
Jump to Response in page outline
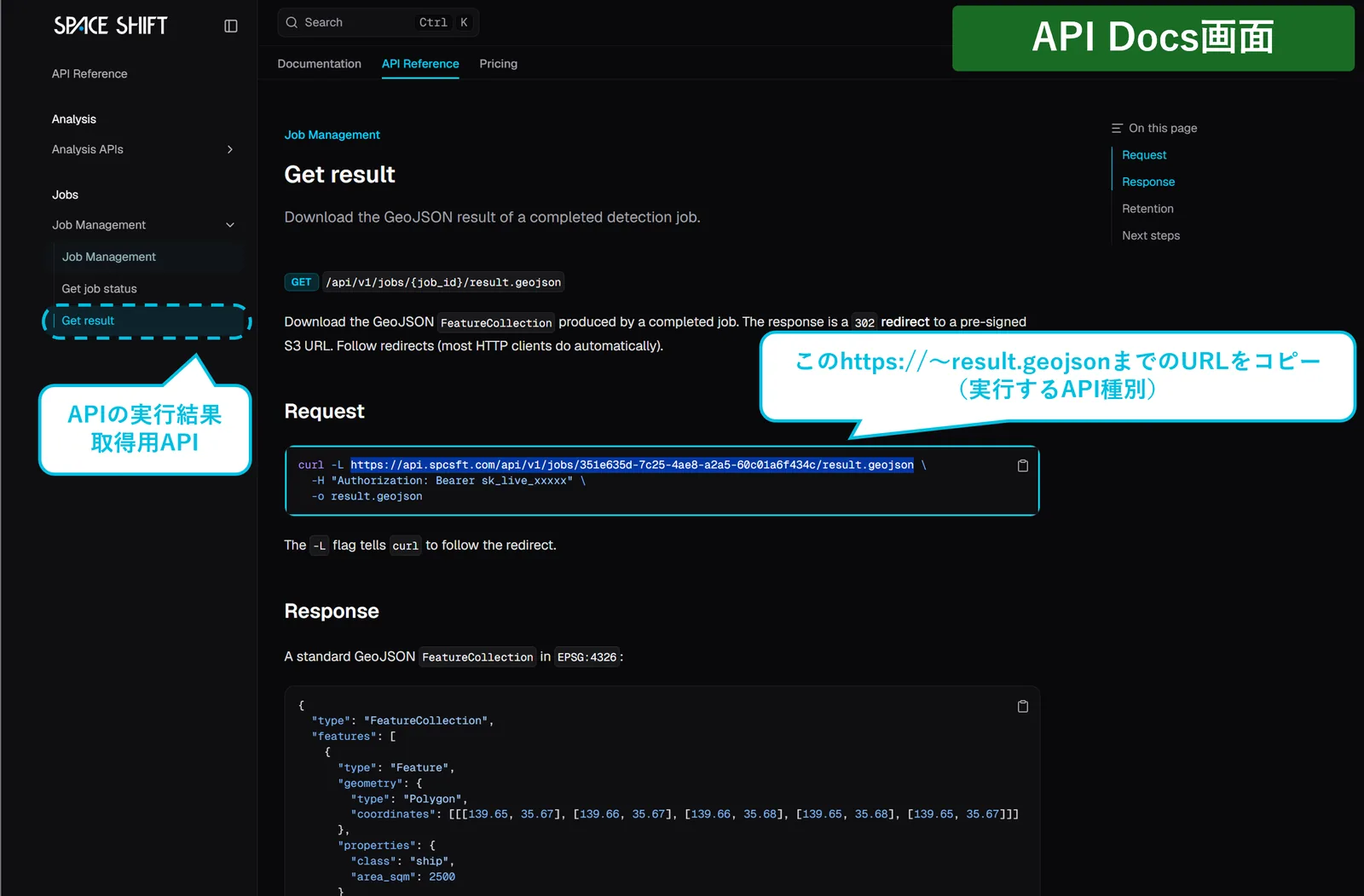[1148, 182]
